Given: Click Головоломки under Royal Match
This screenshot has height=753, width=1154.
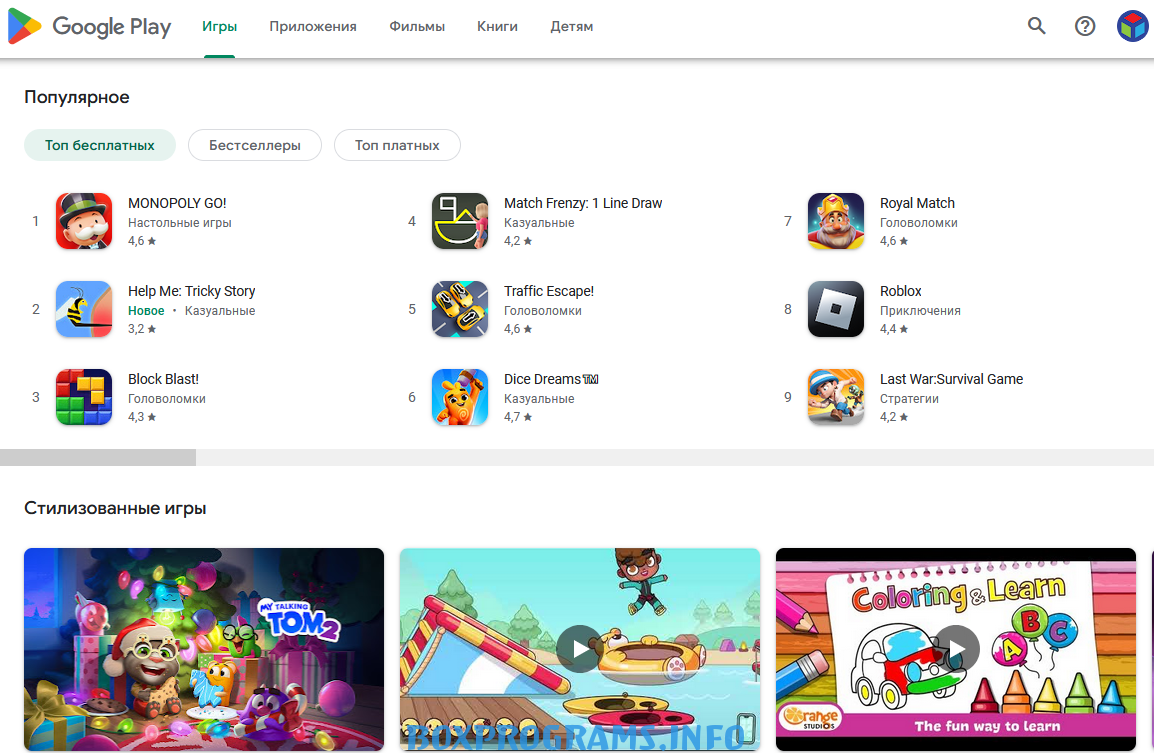Looking at the screenshot, I should [x=918, y=222].
